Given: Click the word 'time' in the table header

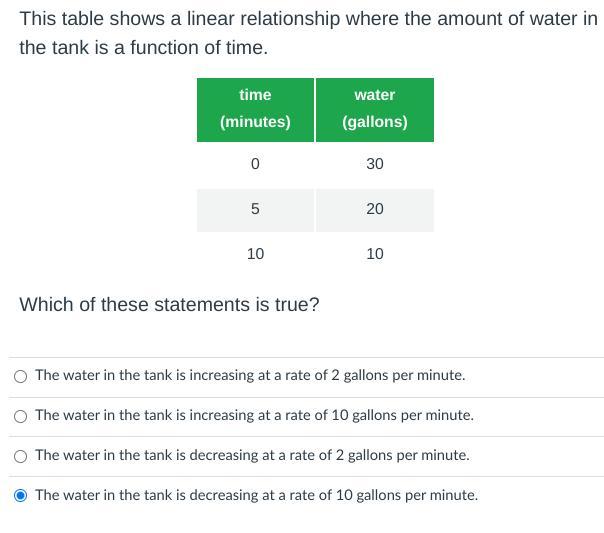Looking at the screenshot, I should pyautogui.click(x=255, y=95).
